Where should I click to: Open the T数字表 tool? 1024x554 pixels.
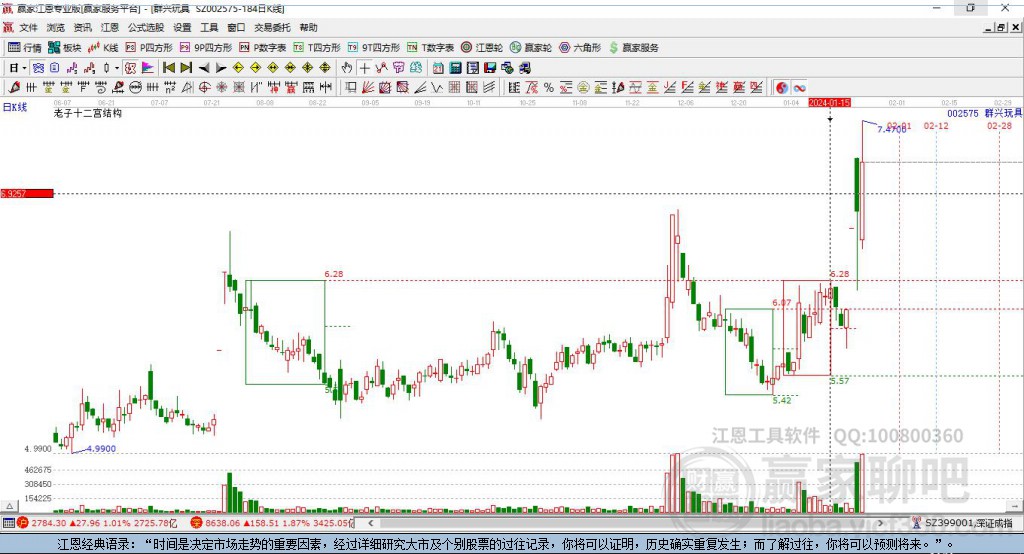point(430,48)
